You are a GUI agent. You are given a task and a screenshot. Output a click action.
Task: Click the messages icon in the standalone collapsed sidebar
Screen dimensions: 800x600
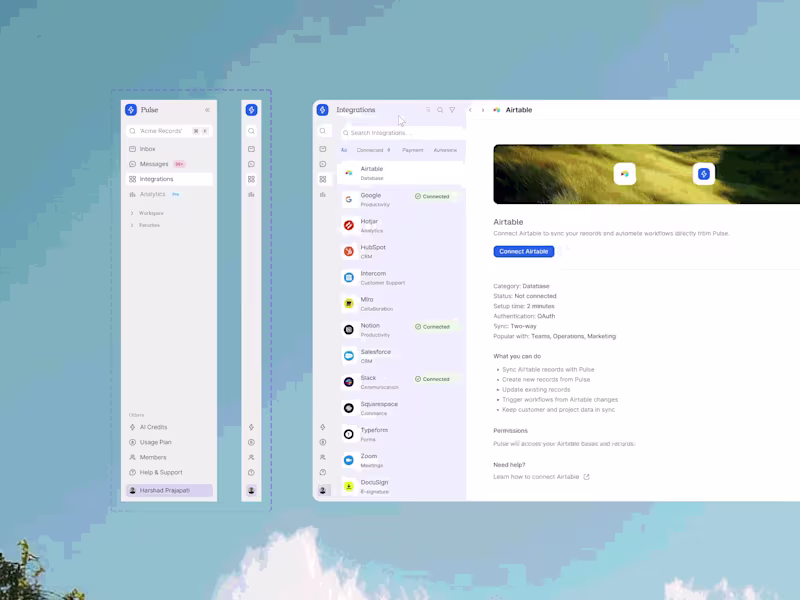(251, 164)
